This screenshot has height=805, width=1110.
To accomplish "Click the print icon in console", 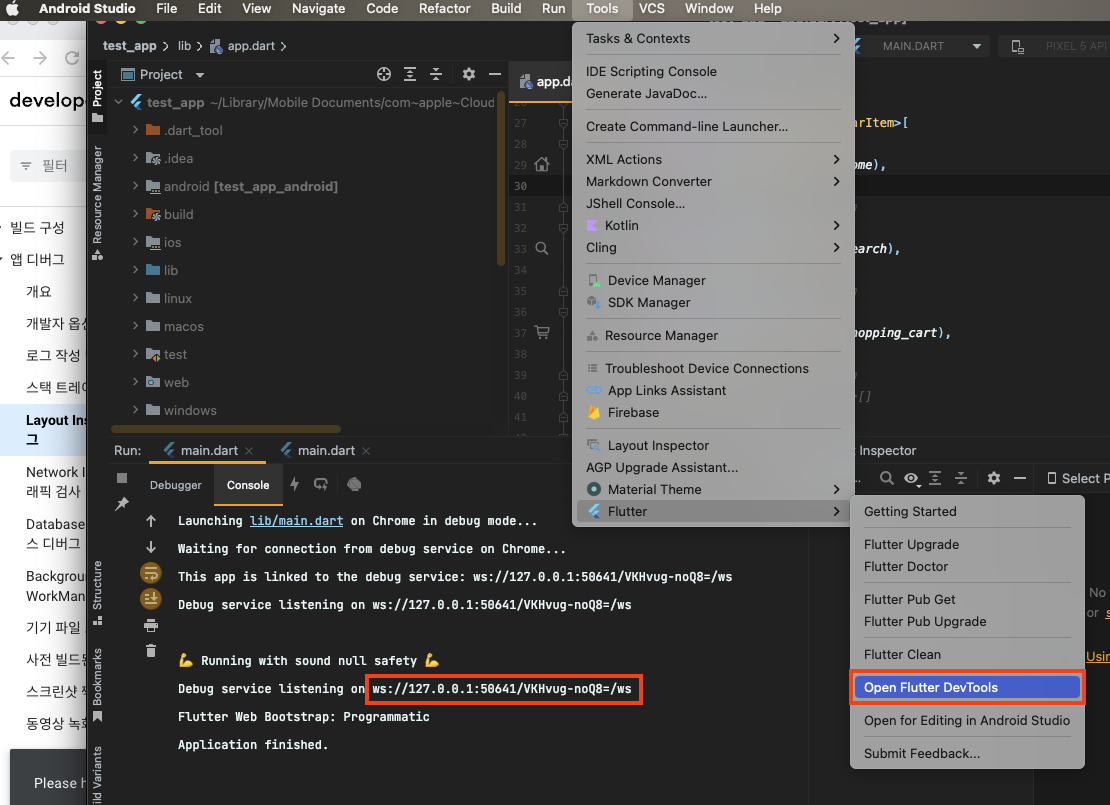I will [x=151, y=625].
